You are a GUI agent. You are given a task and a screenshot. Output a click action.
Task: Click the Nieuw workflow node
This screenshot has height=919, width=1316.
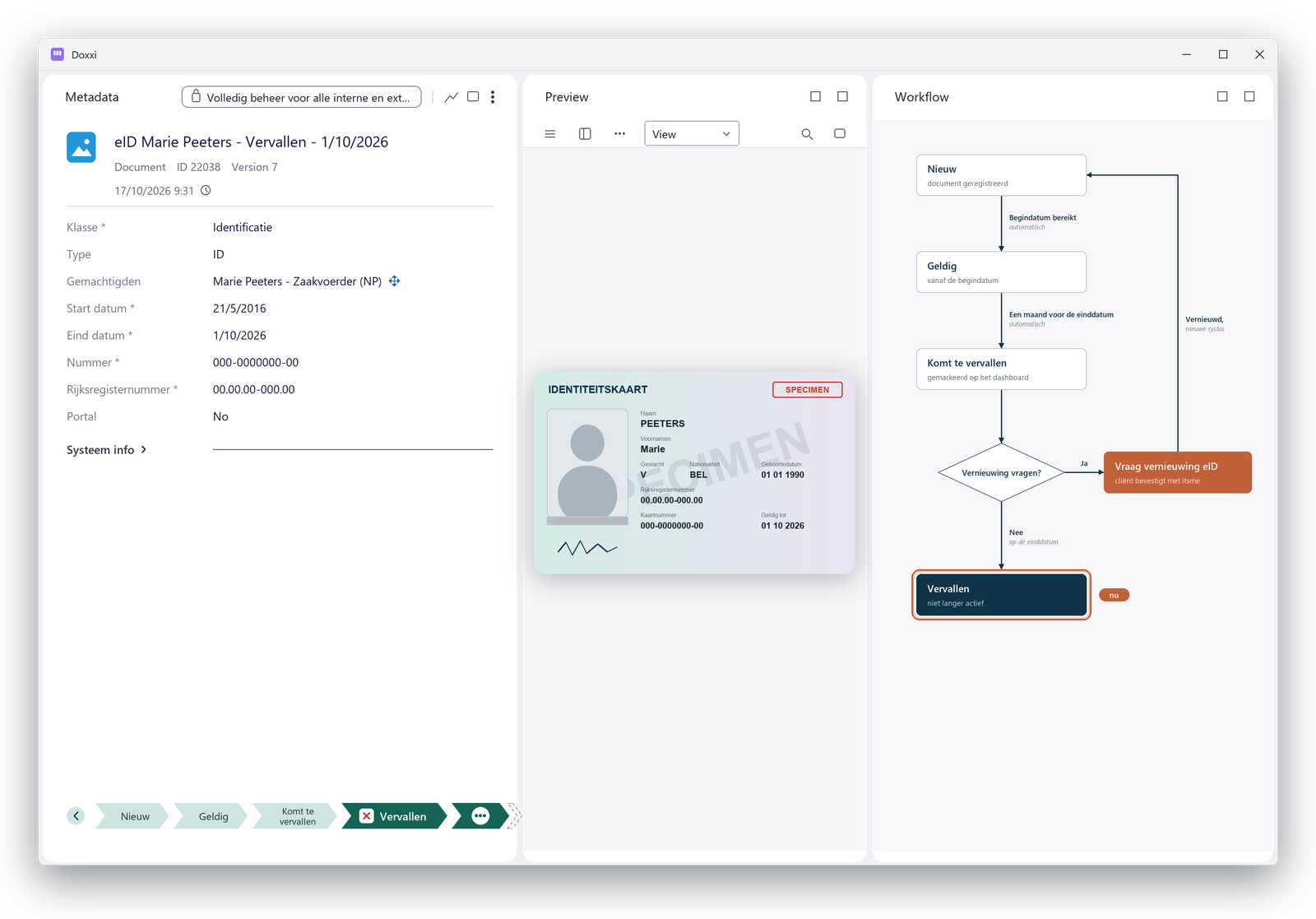coord(1001,175)
